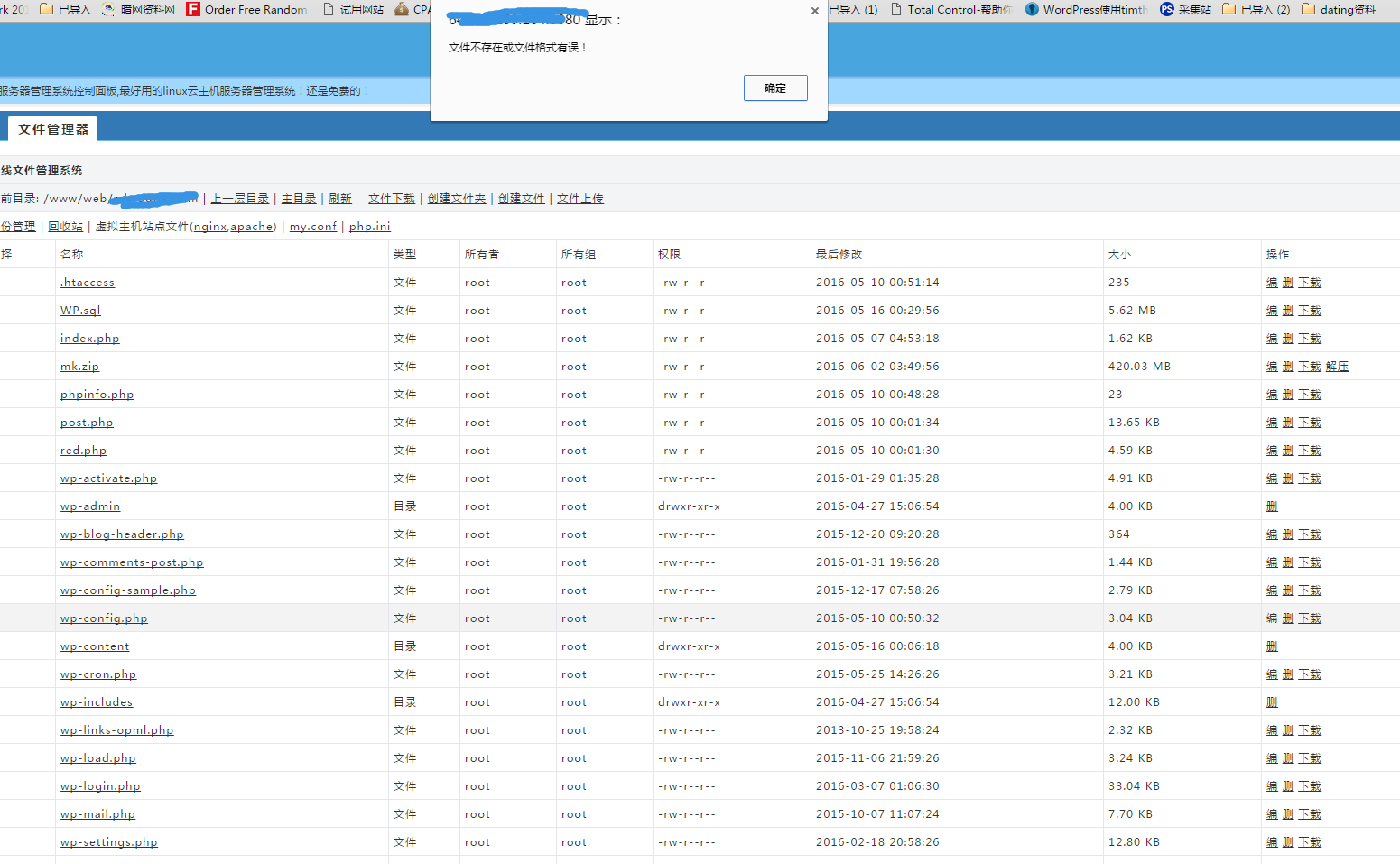Click 下载 in the mk.zip row
1400x864 pixels.
click(x=1310, y=367)
